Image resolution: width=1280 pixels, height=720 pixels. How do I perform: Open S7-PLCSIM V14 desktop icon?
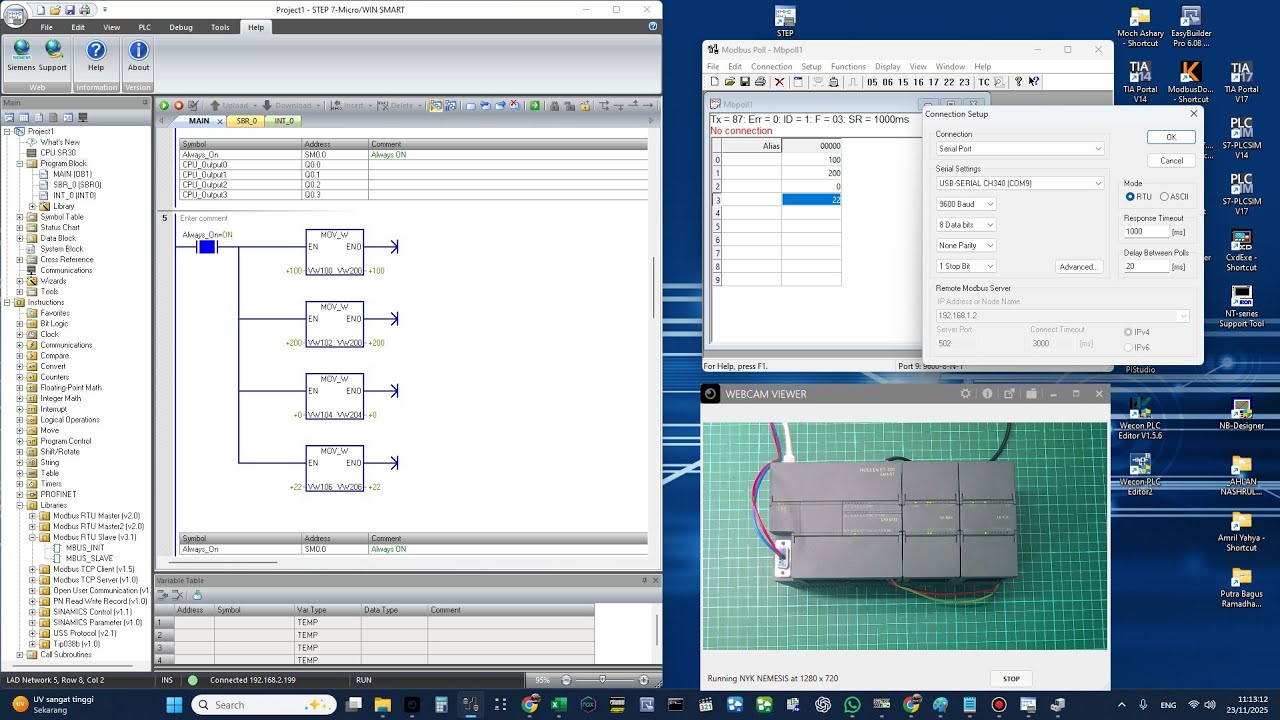(x=1241, y=137)
